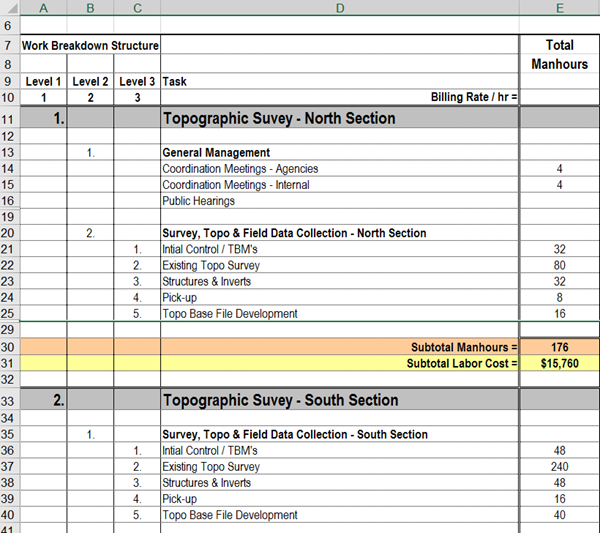The width and height of the screenshot is (600, 533).
Task: Select row 11 header
Action: [8, 119]
